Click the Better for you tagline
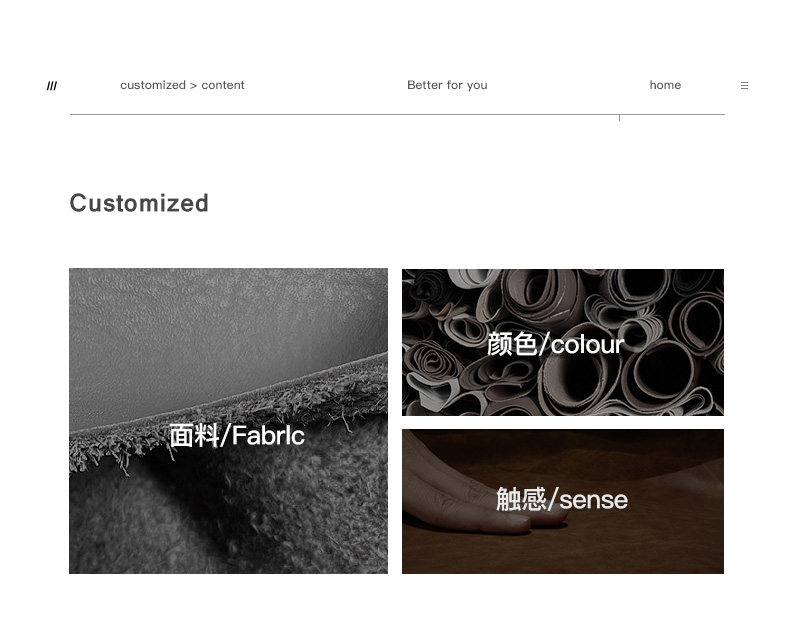This screenshot has height=640, width=790. click(x=447, y=85)
